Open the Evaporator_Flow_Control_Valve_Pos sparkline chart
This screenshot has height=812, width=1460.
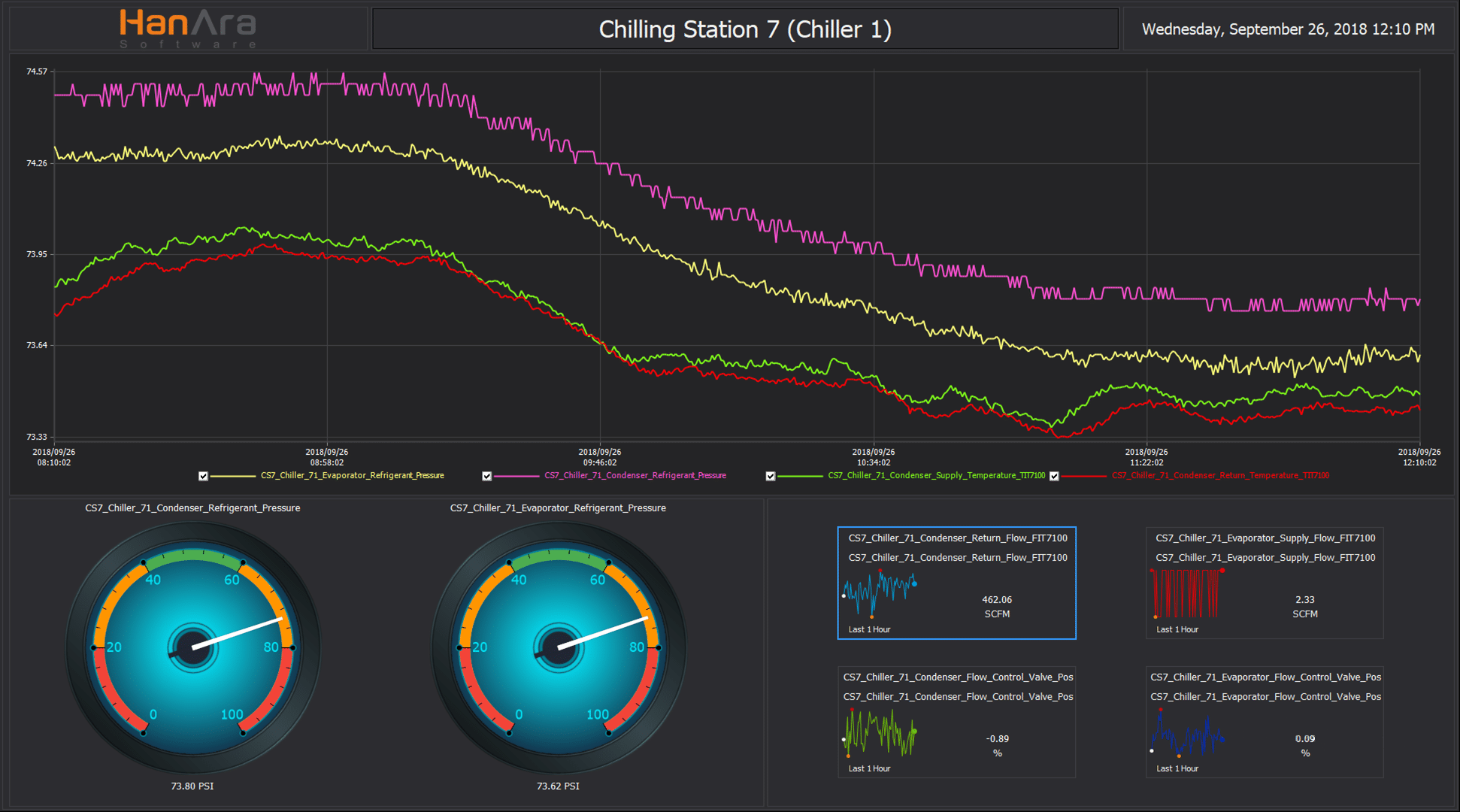coord(1187,732)
